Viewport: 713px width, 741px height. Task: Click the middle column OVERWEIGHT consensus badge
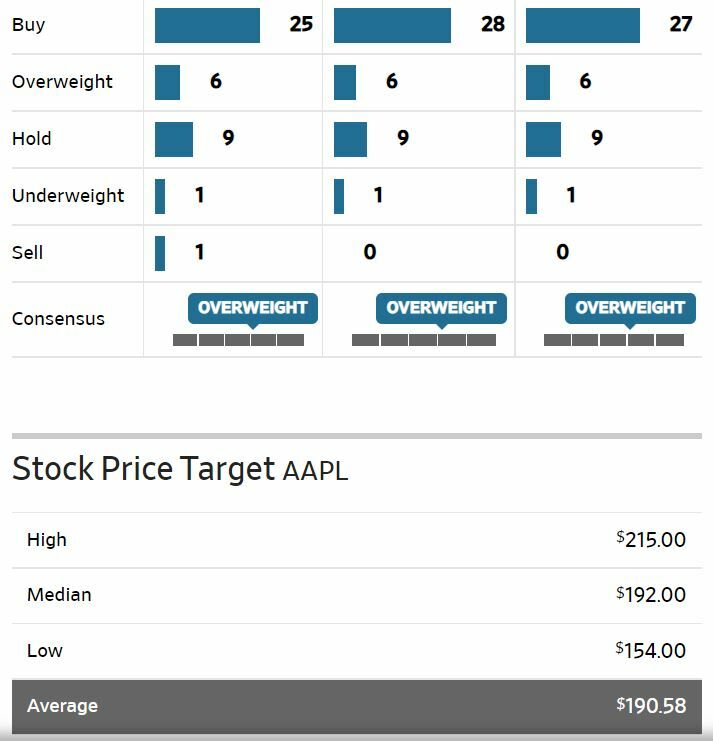[x=441, y=308]
